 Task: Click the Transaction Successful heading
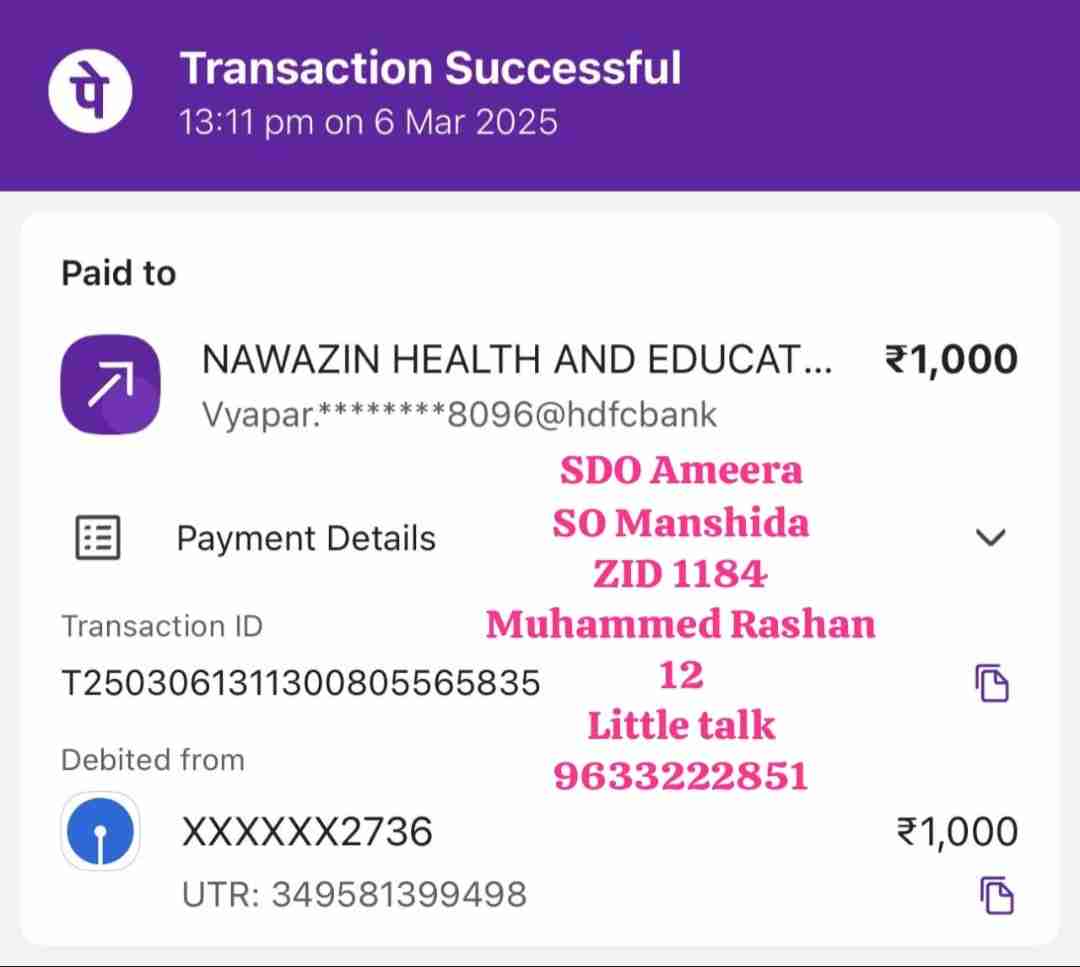[430, 69]
